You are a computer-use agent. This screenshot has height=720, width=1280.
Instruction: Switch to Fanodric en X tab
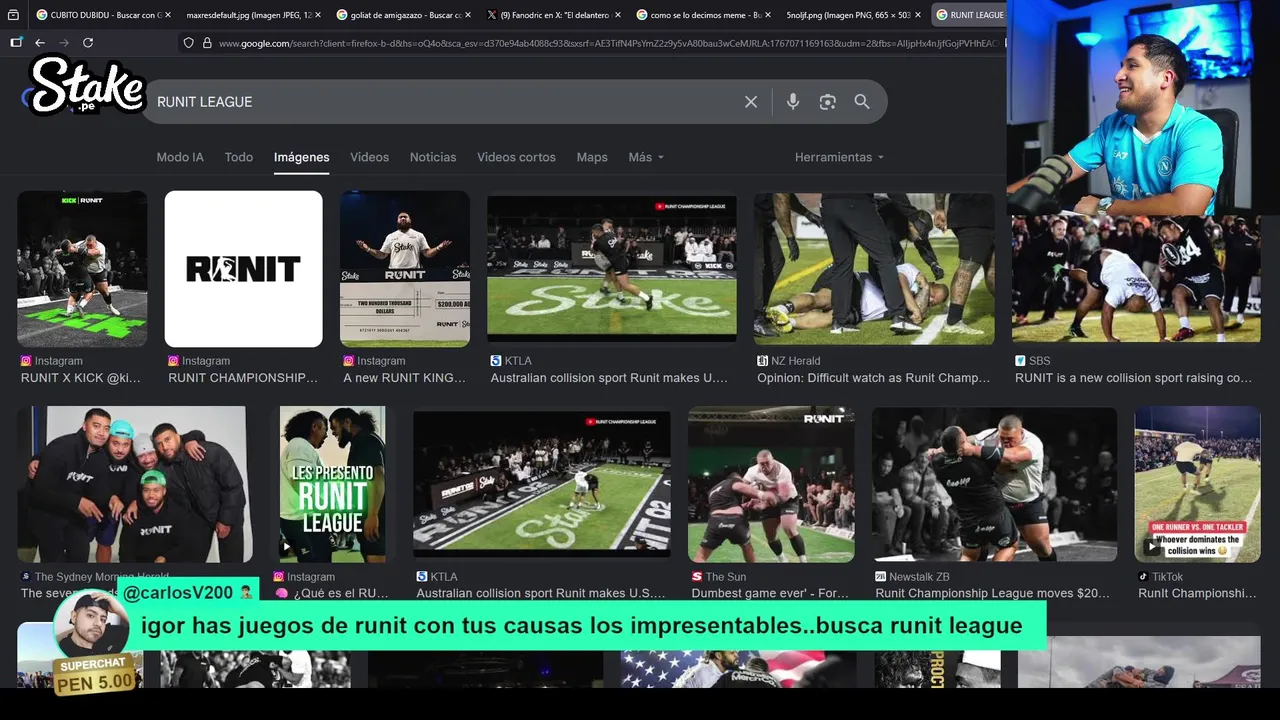pos(553,15)
